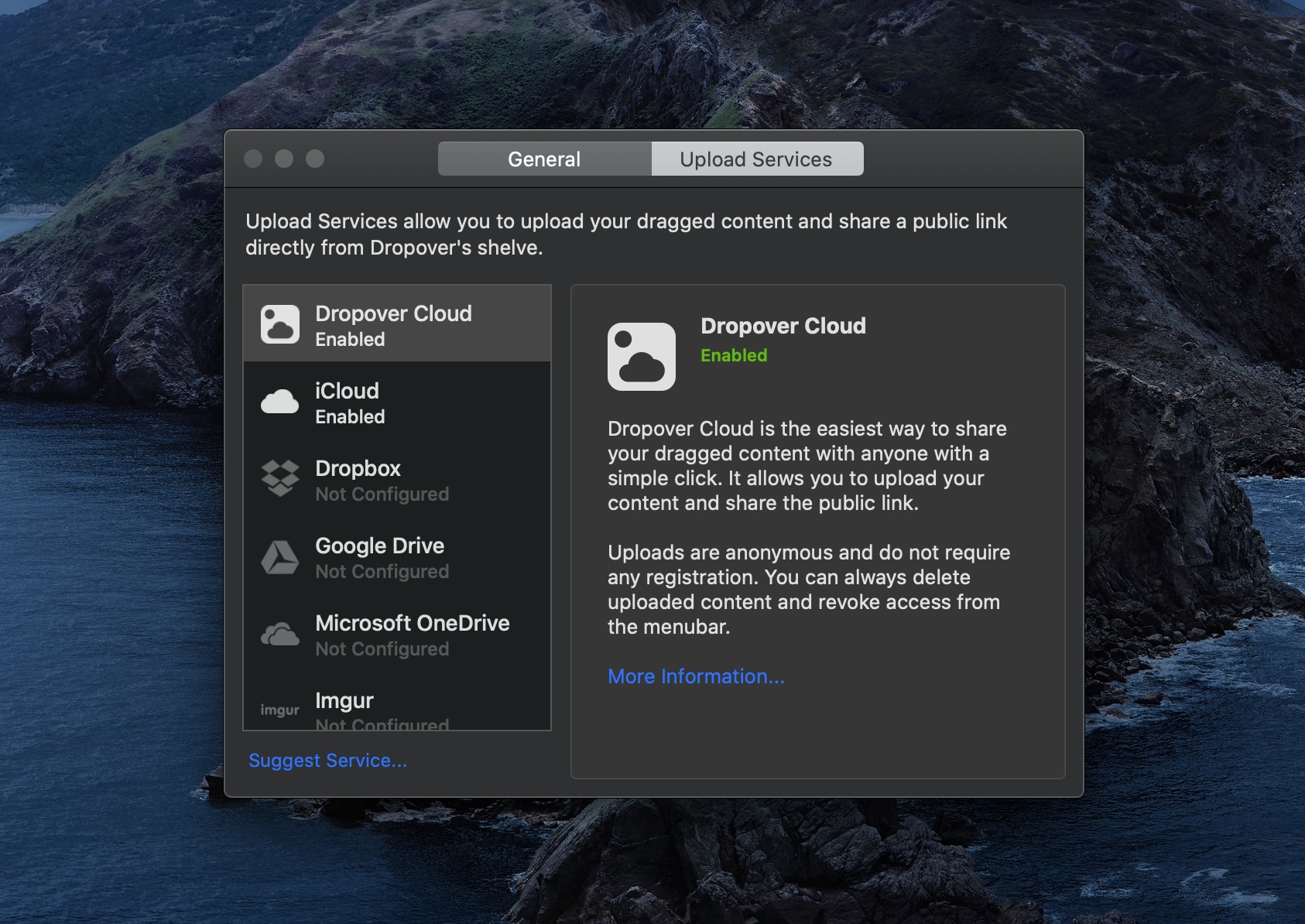Screen dimensions: 1305x924
Task: Click the Dropover Cloud detail heading
Action: pos(783,326)
